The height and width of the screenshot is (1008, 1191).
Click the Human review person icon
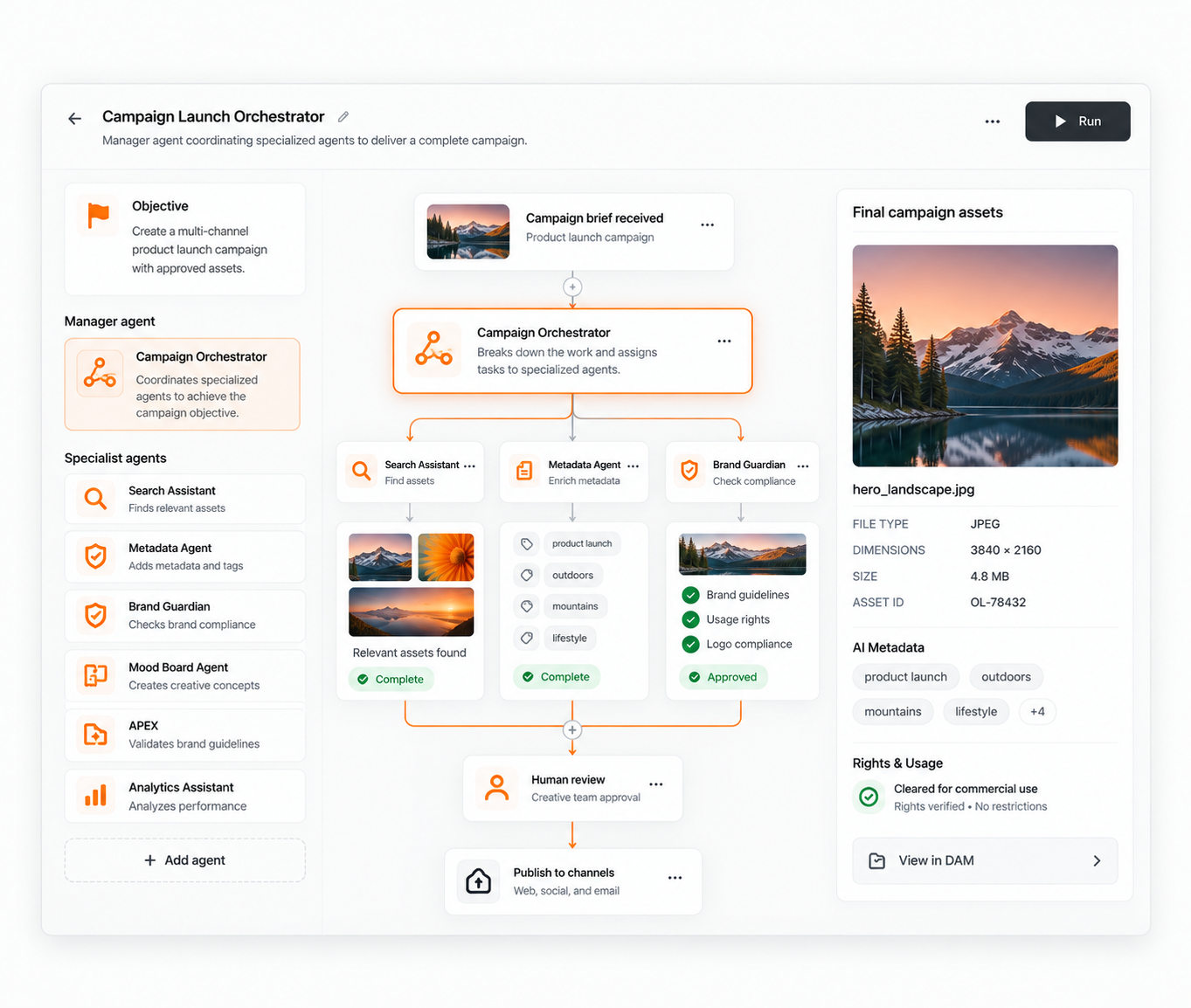point(496,788)
